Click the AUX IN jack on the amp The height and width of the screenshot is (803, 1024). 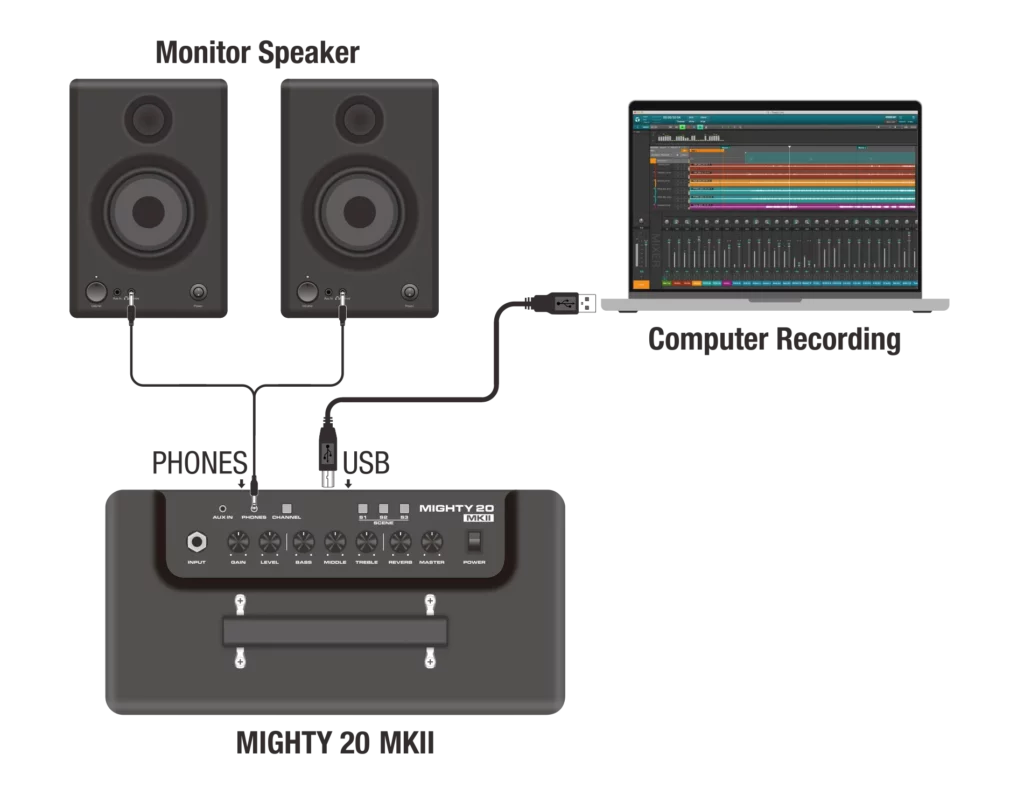(x=223, y=508)
